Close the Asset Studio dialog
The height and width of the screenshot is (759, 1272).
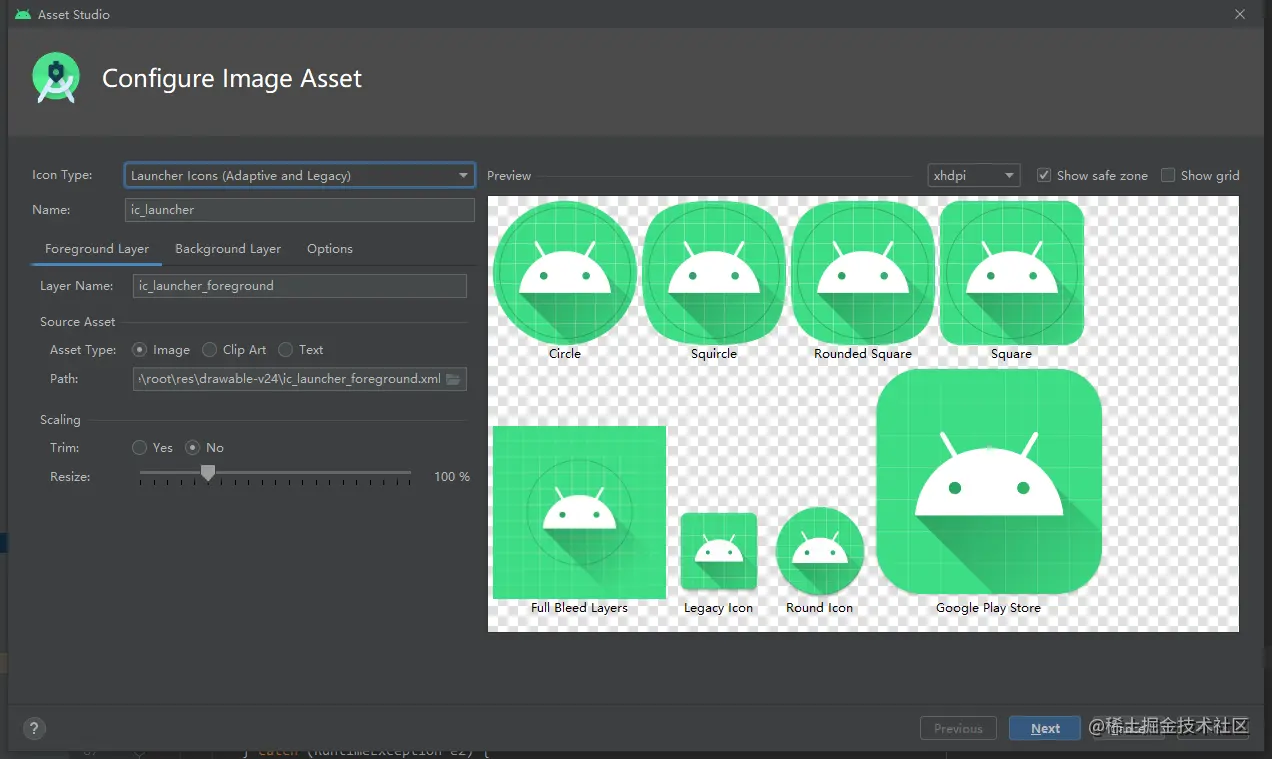pyautogui.click(x=1240, y=14)
